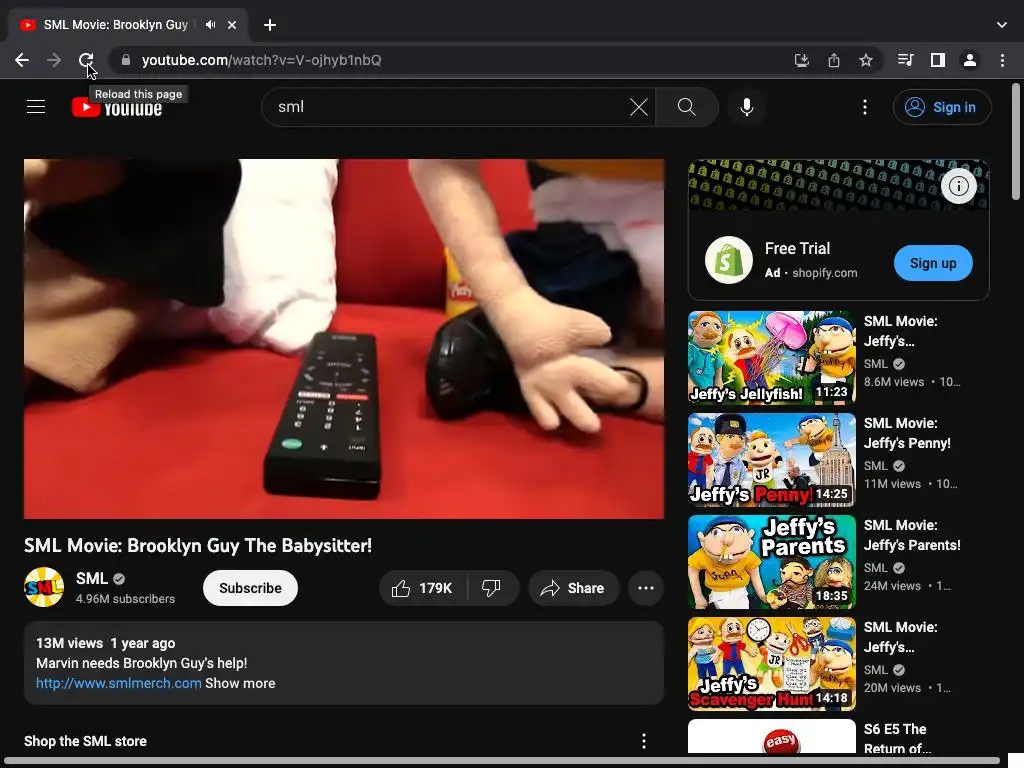Open Shop the SML store options menu
Image resolution: width=1024 pixels, height=768 pixels.
pyautogui.click(x=644, y=741)
